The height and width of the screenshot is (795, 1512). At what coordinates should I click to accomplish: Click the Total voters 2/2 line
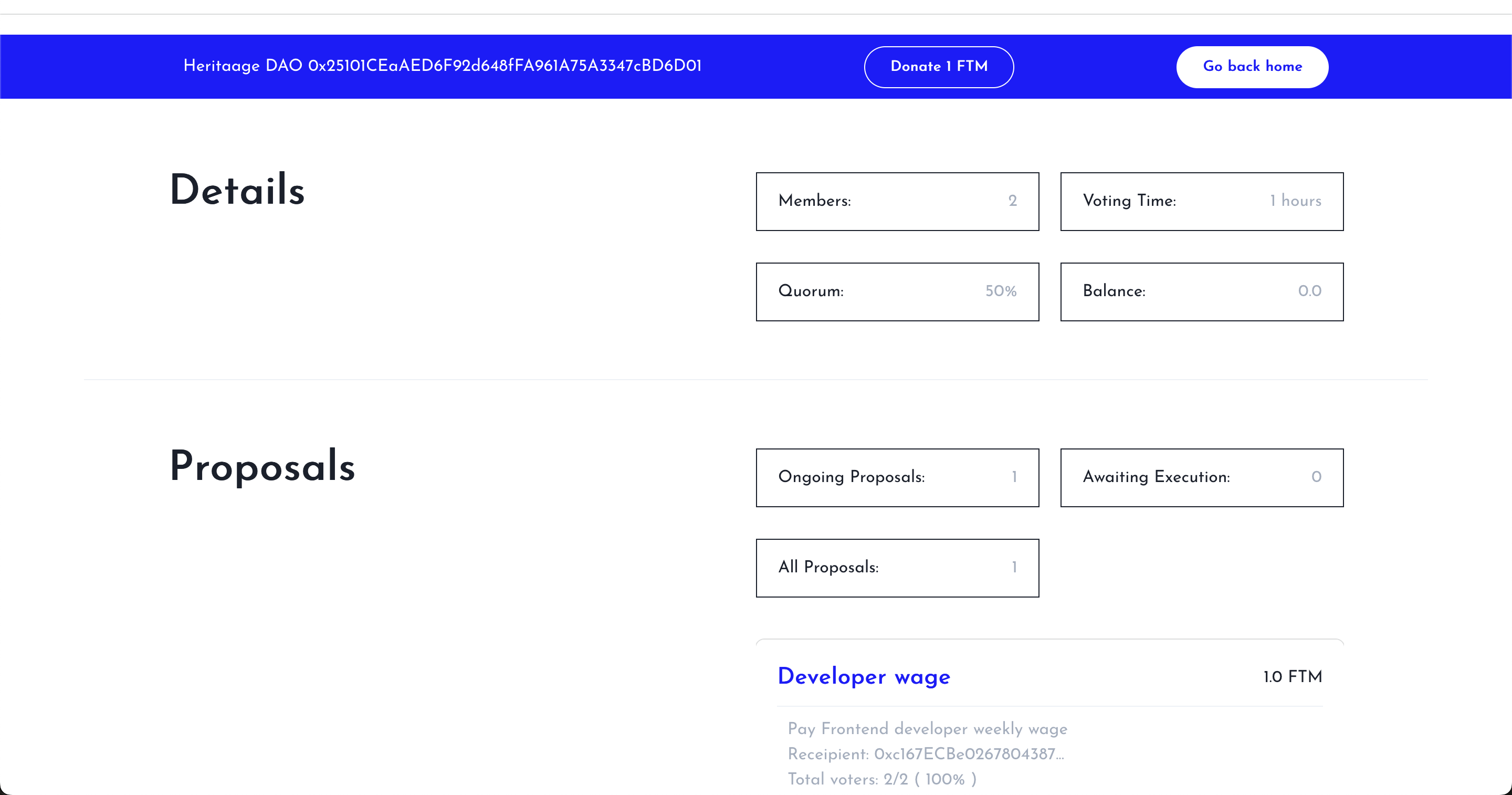(881, 779)
